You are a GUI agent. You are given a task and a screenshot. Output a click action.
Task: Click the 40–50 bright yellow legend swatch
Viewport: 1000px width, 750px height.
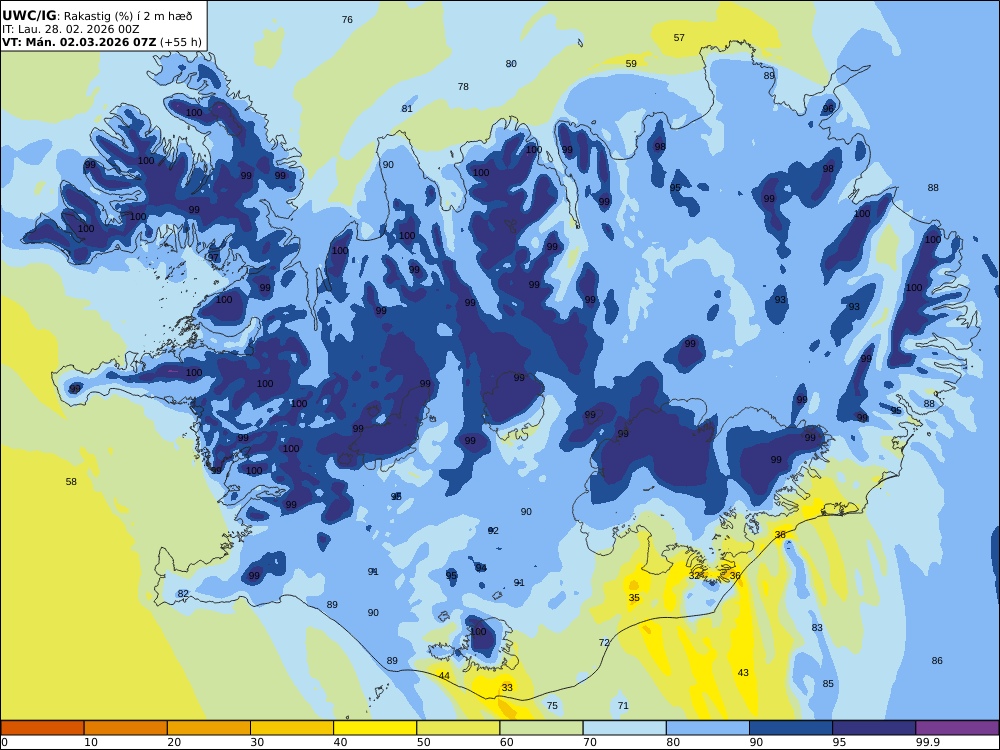375,728
